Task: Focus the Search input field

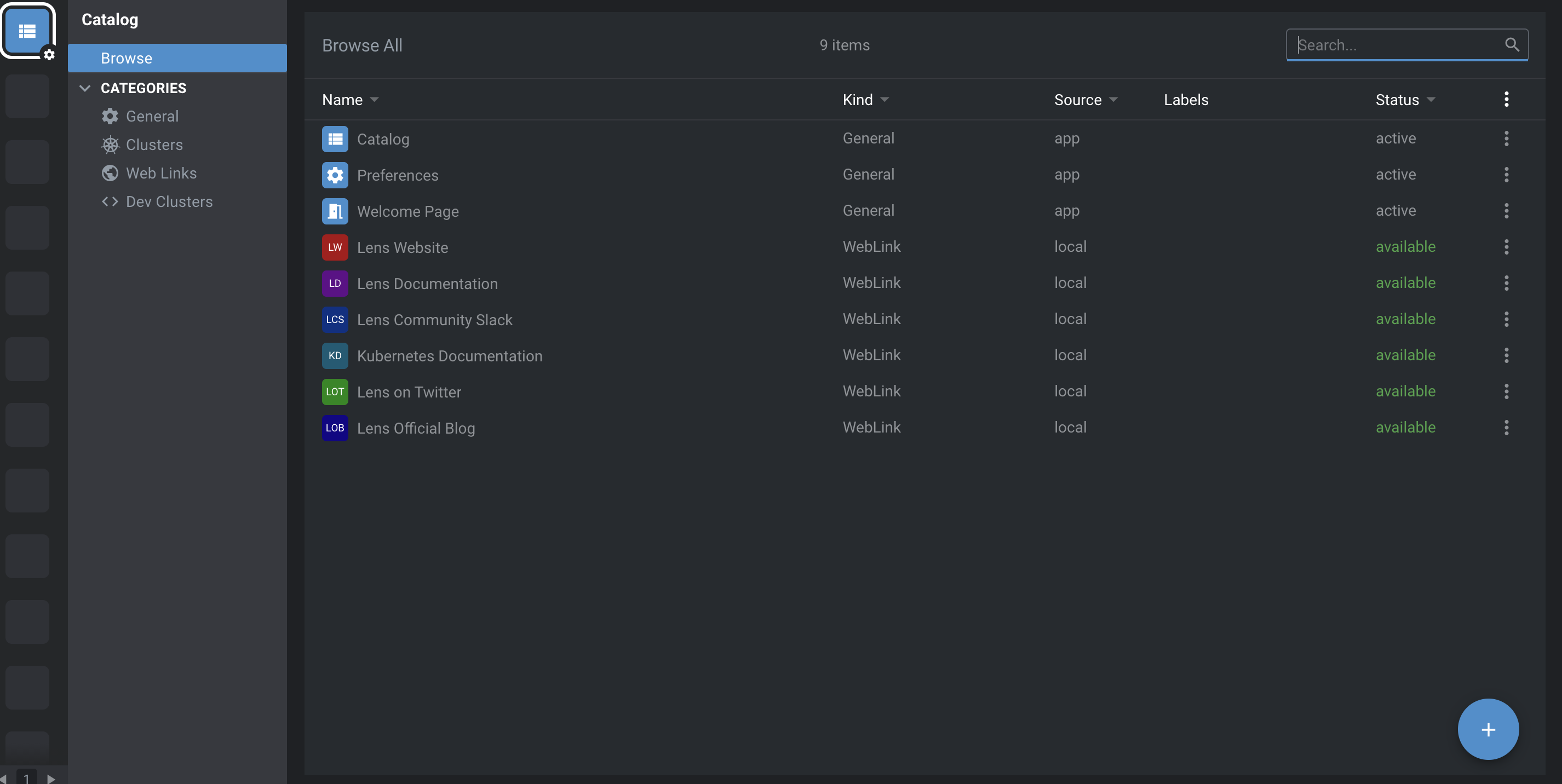Action: click(1394, 45)
